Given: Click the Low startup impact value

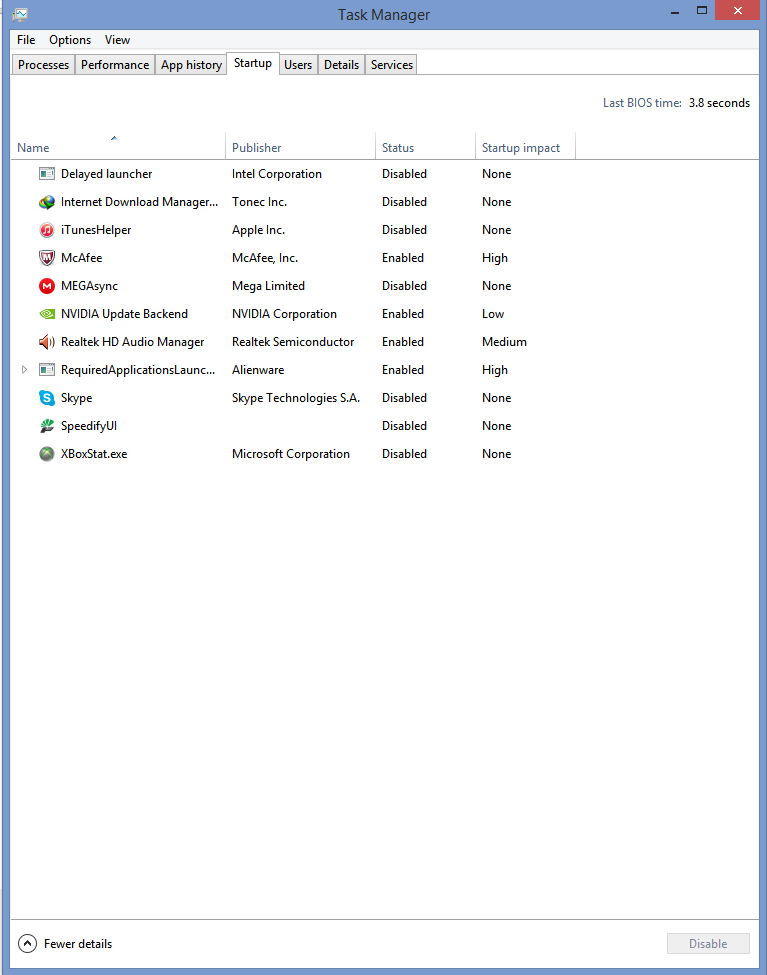Looking at the screenshot, I should pyautogui.click(x=493, y=314).
